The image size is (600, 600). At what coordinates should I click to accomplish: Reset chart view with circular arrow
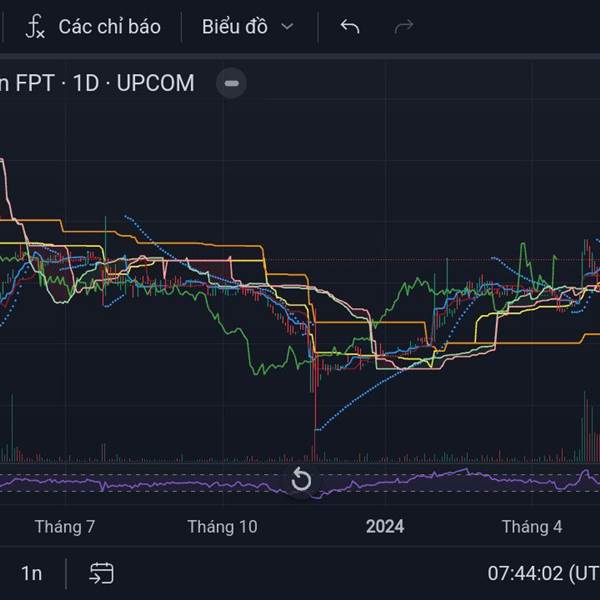pos(301,480)
